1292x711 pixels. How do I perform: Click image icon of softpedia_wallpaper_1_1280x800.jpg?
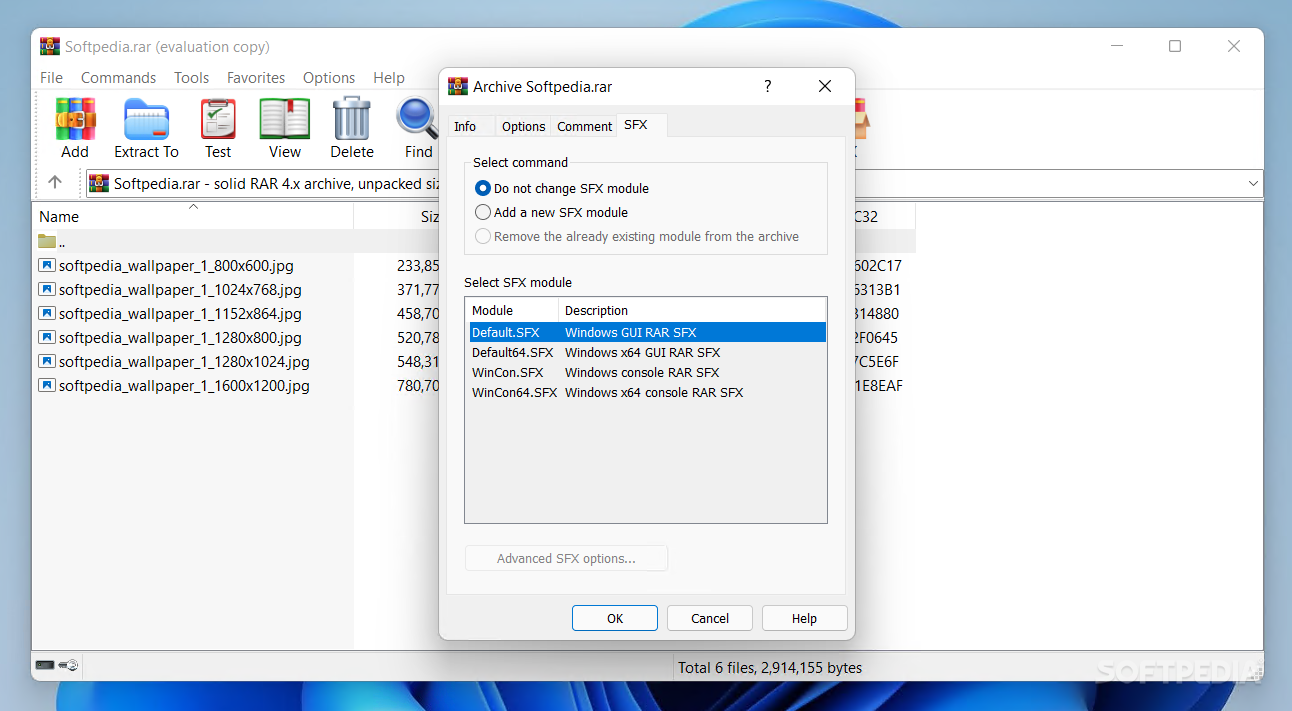coord(47,337)
